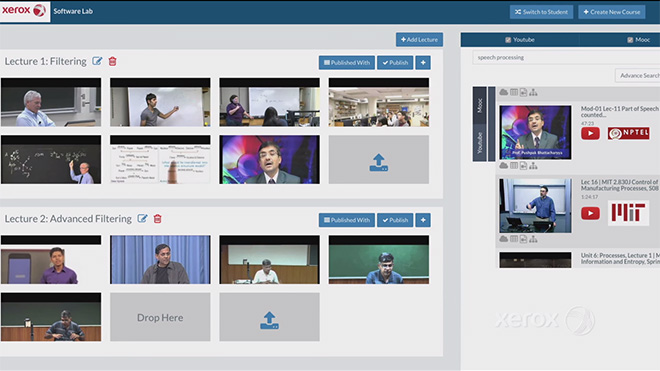660x371 pixels.
Task: Click the upload icon tile in Lecture 1
Action: 379,160
